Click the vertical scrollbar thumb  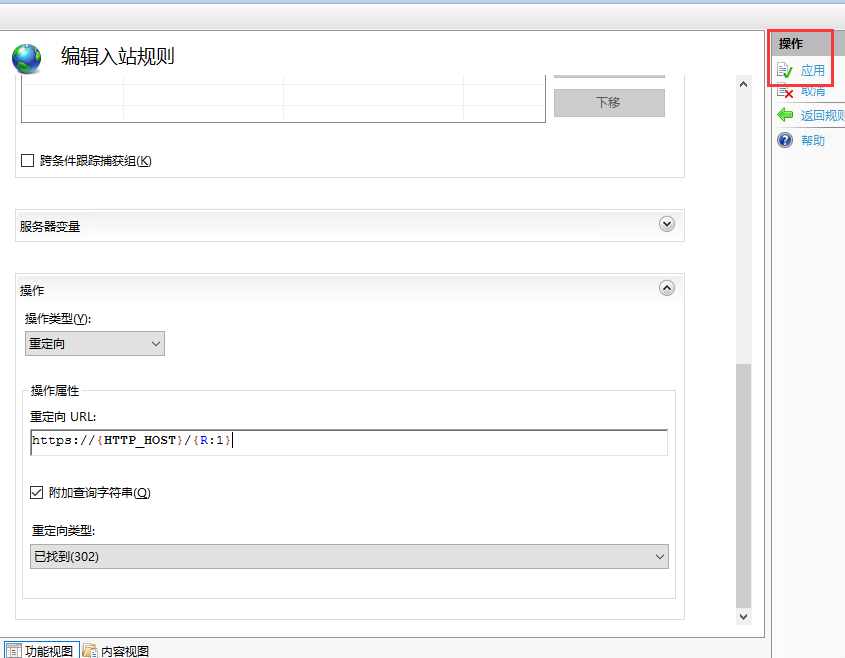pos(744,486)
